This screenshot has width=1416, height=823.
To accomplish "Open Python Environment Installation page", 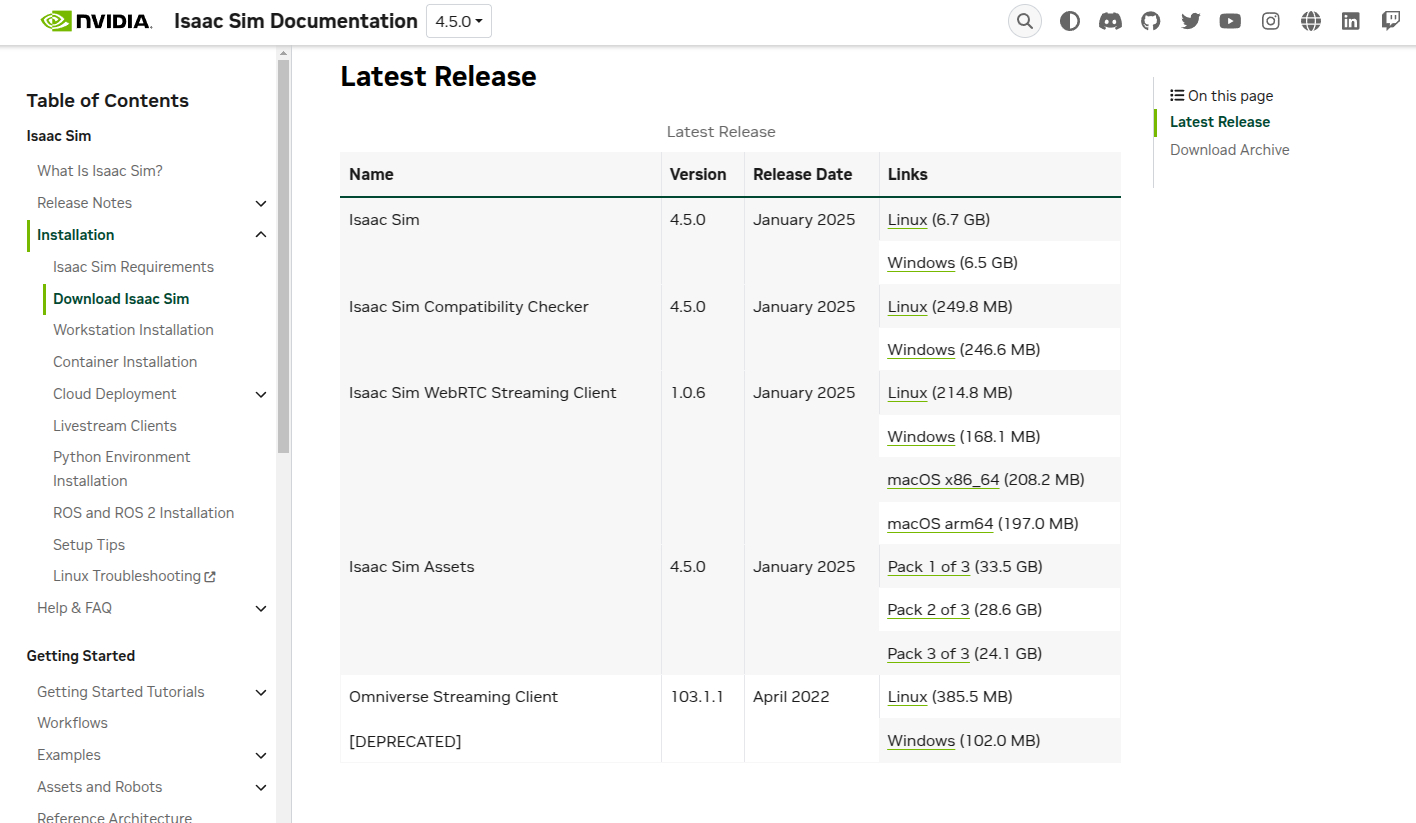I will [122, 469].
